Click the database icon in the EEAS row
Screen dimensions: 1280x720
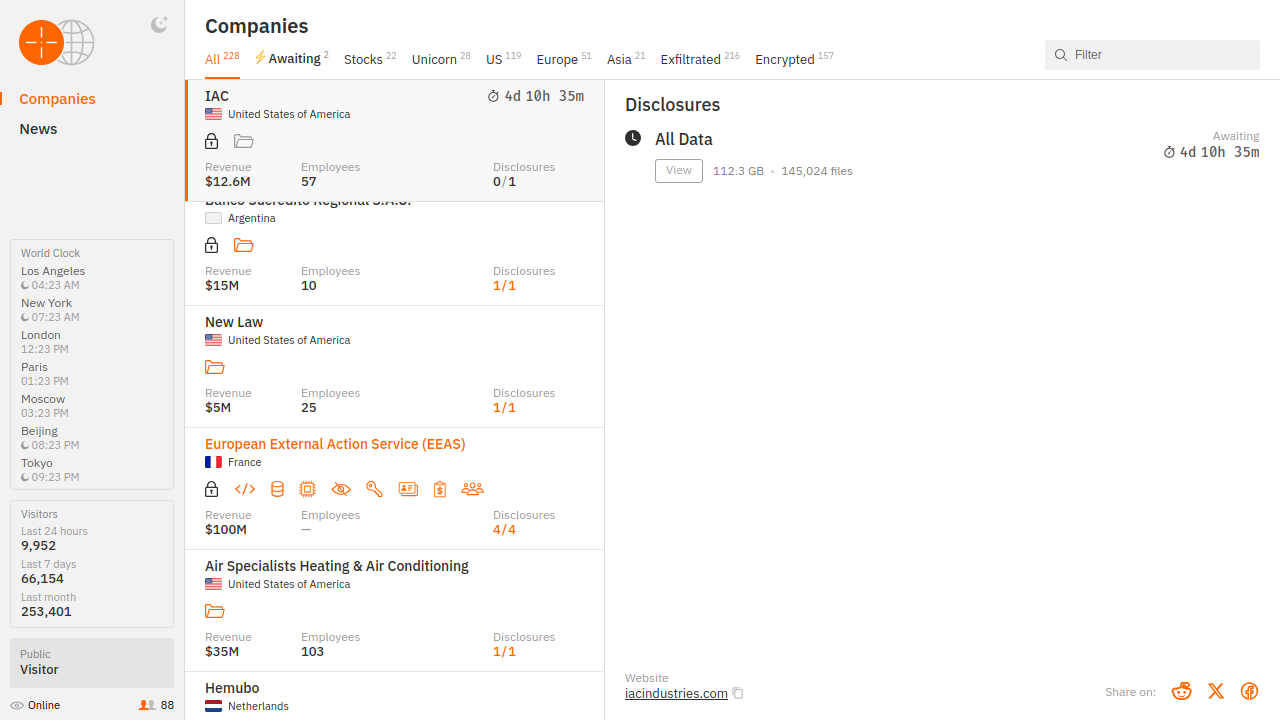tap(277, 489)
